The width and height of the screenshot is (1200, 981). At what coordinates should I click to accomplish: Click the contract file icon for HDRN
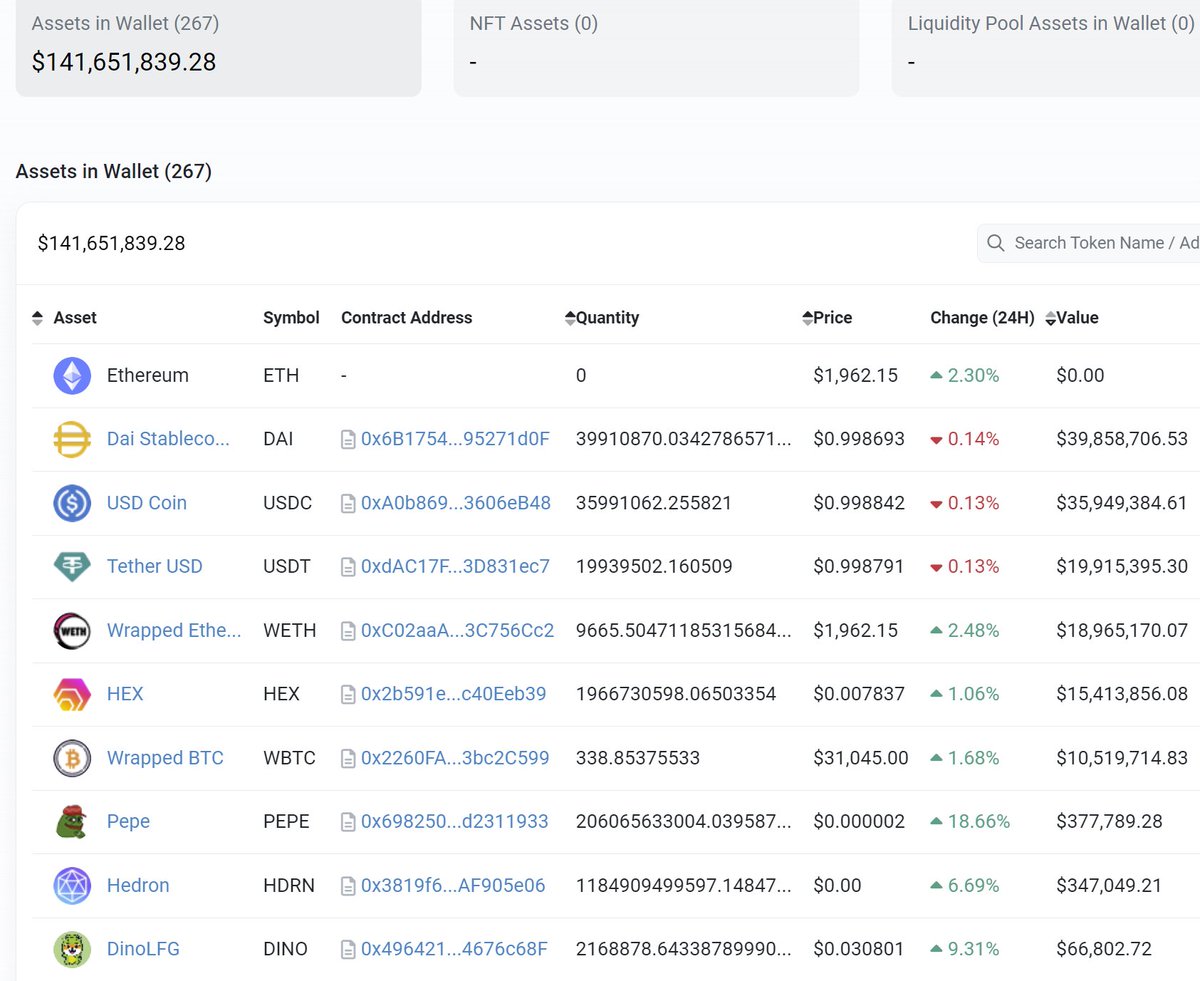pyautogui.click(x=348, y=886)
